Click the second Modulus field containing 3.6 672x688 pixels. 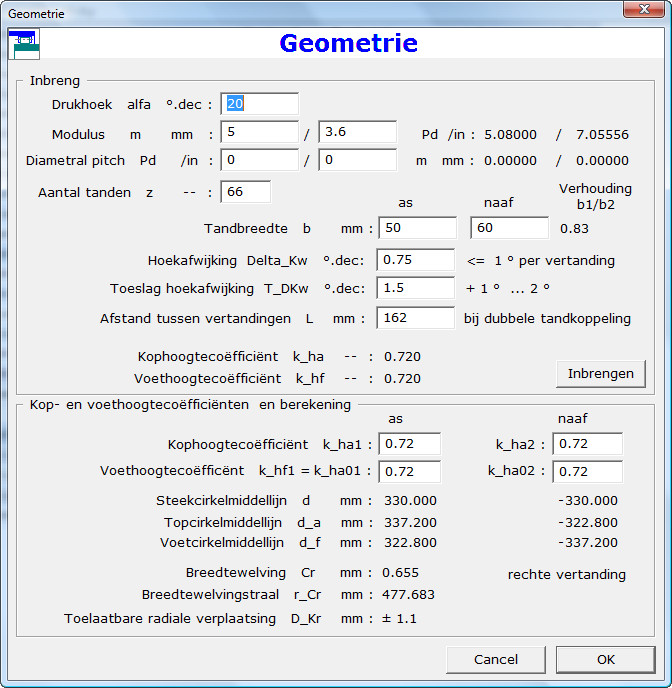coord(357,132)
